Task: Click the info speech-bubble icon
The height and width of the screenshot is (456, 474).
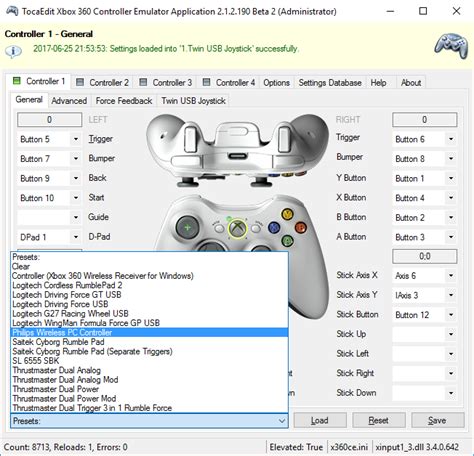Action: tap(13, 52)
